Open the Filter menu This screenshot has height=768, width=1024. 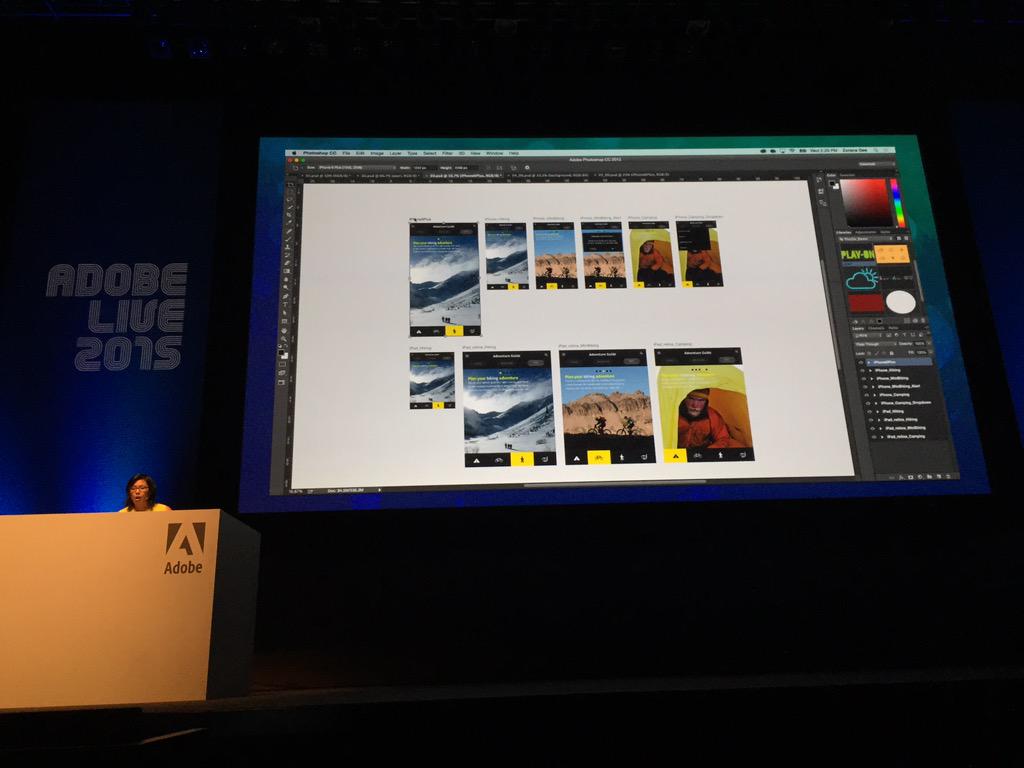pos(447,153)
